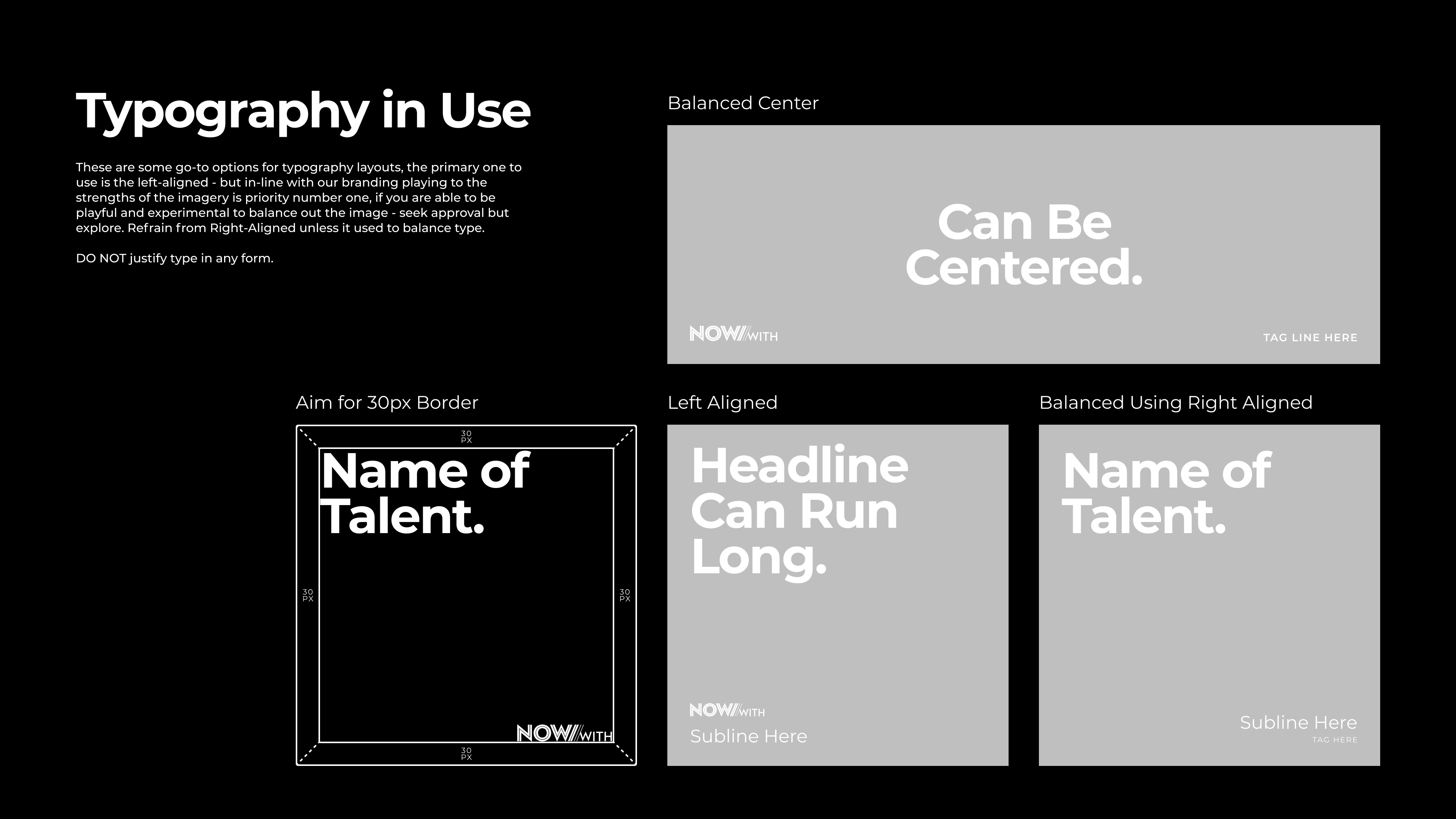Screen dimensions: 1456x819
Task: Click the 'TAG LINE HERE' text
Action: 1310,337
